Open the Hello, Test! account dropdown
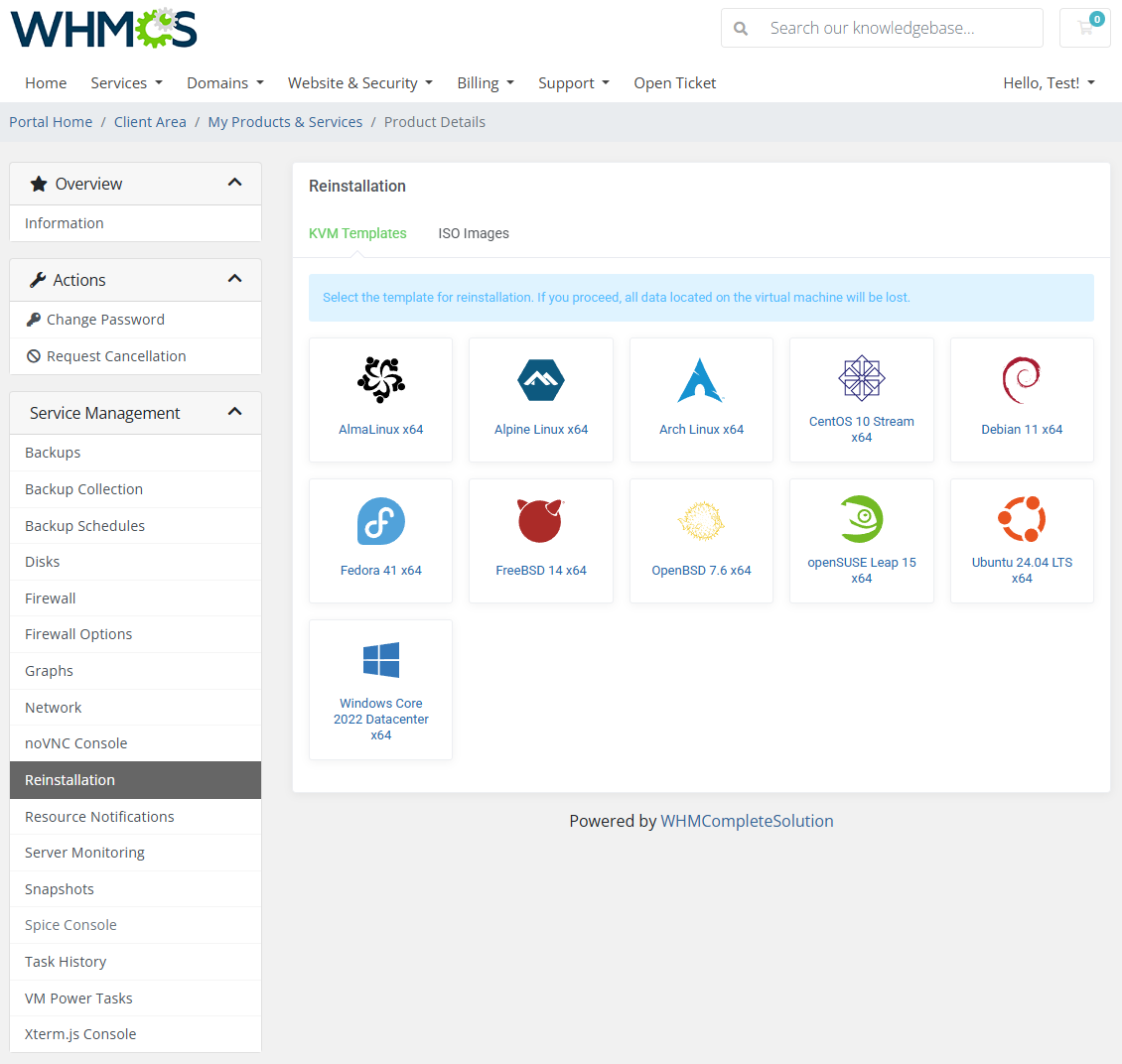This screenshot has width=1122, height=1064. coord(1049,82)
